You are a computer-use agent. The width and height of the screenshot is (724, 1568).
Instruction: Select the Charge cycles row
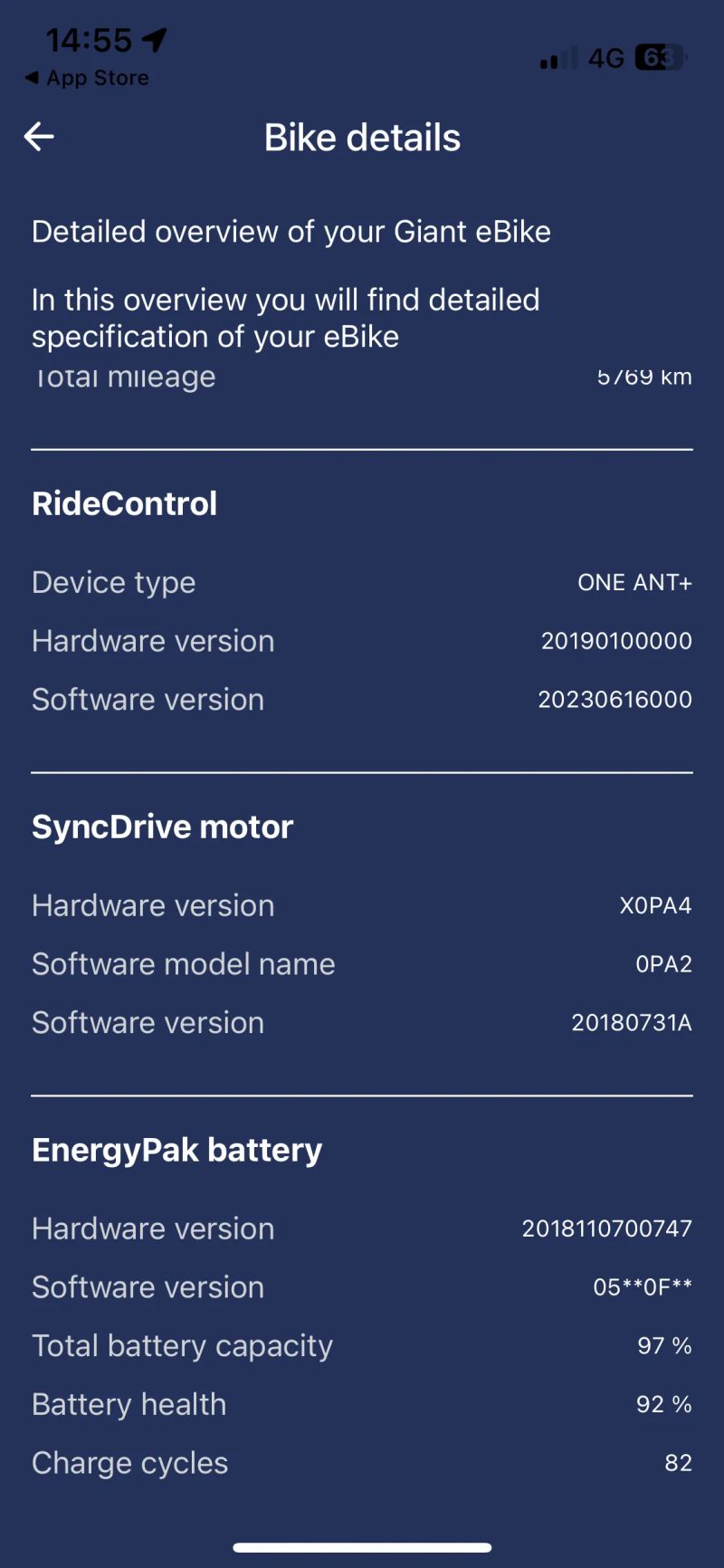pyautogui.click(x=362, y=1463)
